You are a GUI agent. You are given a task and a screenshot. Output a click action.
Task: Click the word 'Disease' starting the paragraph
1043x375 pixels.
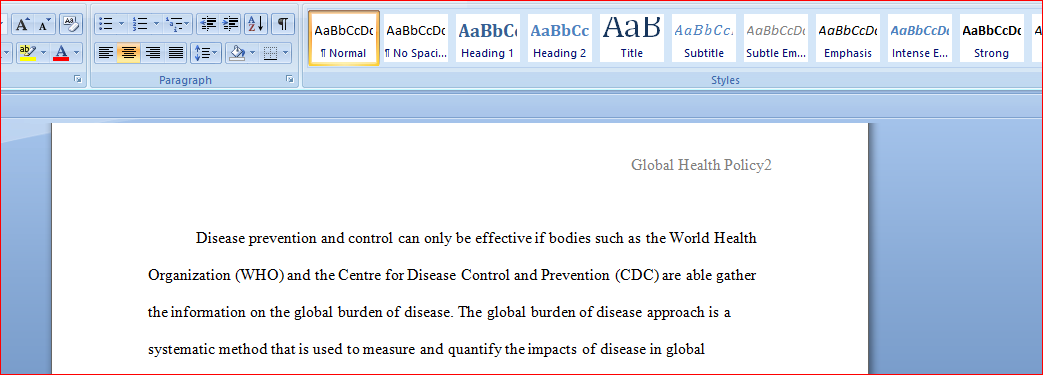[220, 238]
